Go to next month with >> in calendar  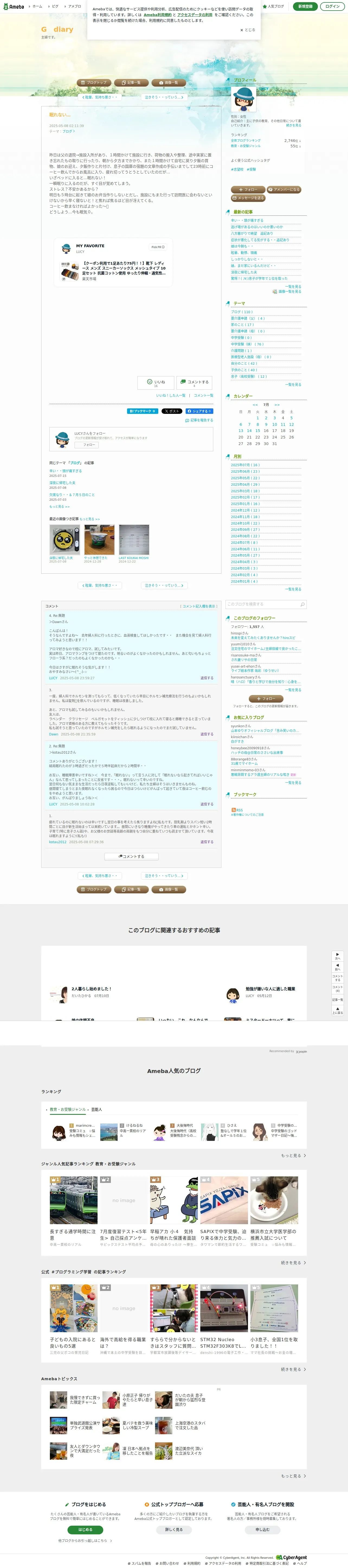point(277,405)
